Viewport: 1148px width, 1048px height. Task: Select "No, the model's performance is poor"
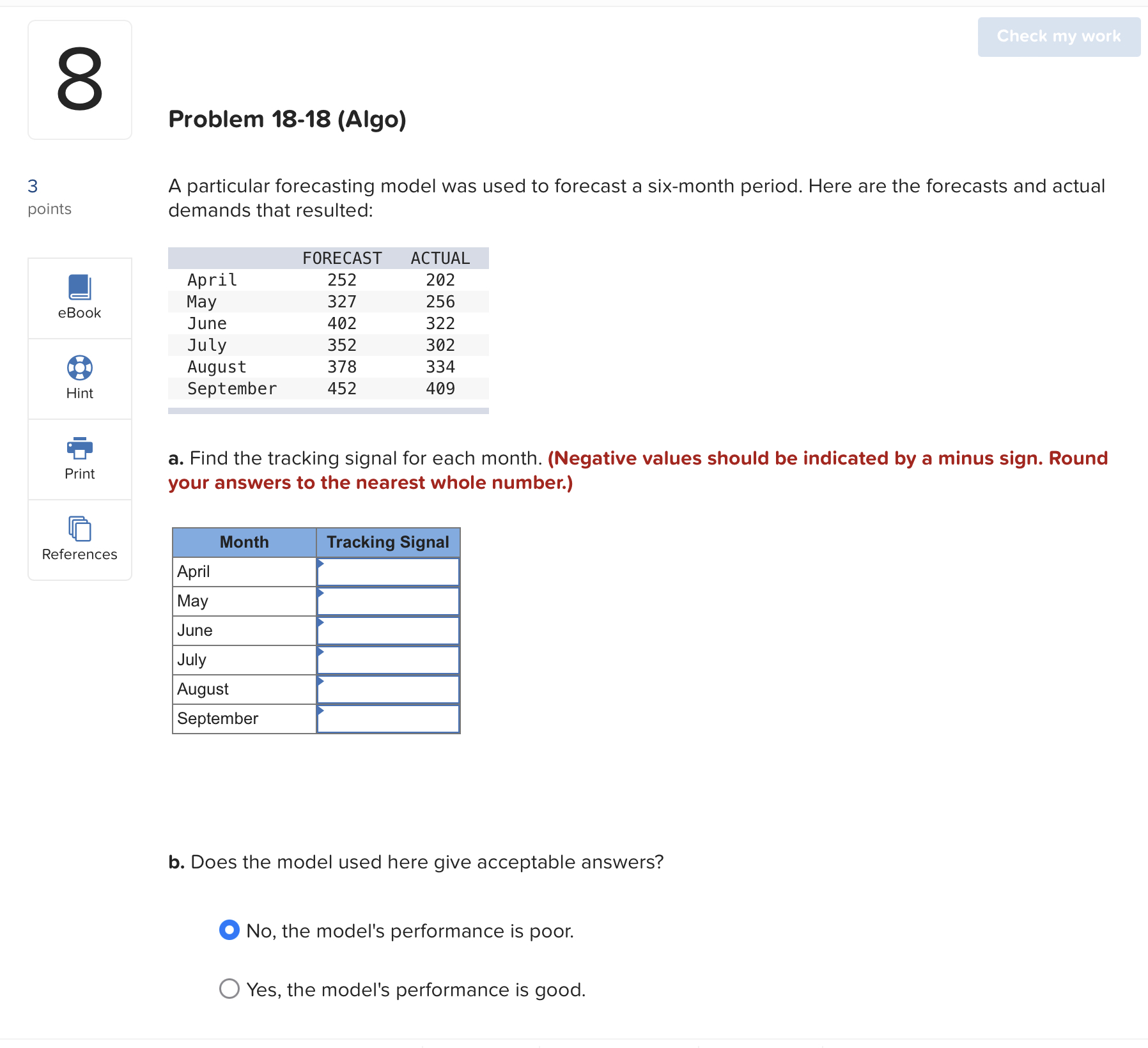[x=228, y=930]
